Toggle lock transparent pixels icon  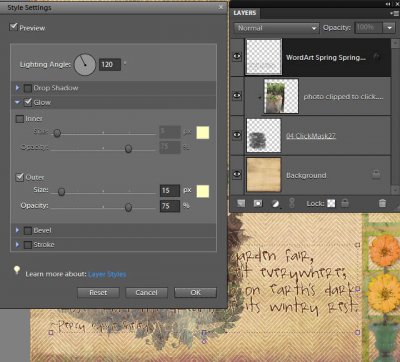pyautogui.click(x=331, y=203)
